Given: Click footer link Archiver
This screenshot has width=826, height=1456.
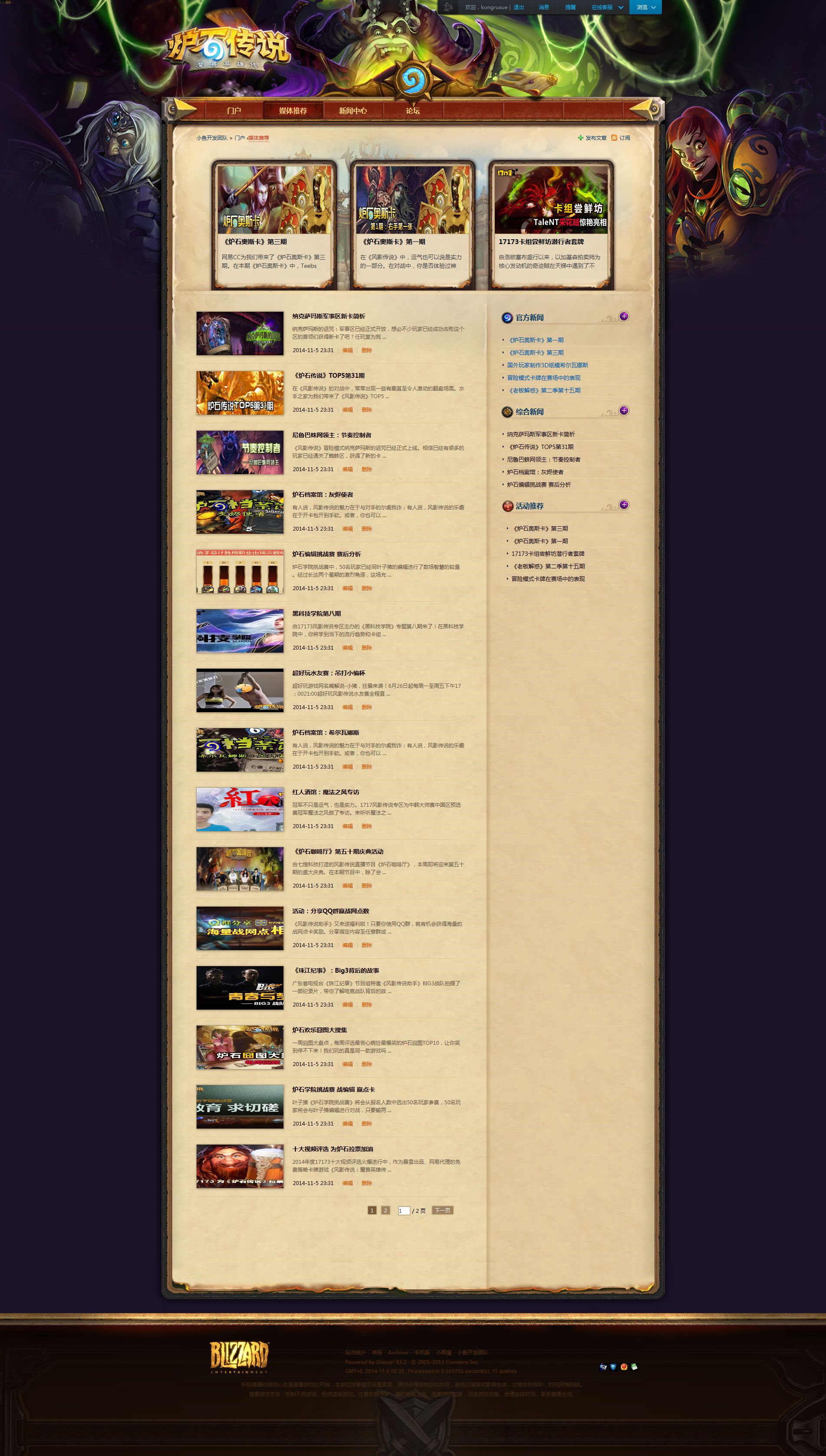Looking at the screenshot, I should point(398,1352).
